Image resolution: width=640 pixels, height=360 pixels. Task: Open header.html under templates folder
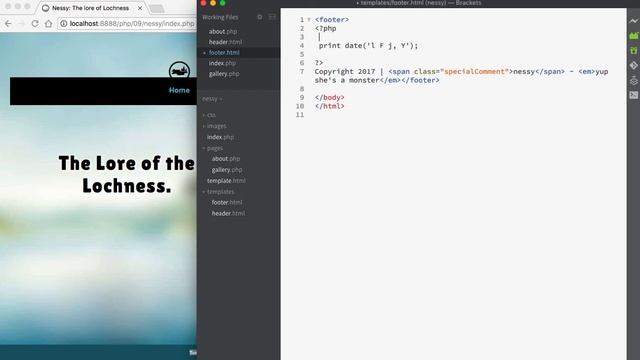[x=228, y=213]
